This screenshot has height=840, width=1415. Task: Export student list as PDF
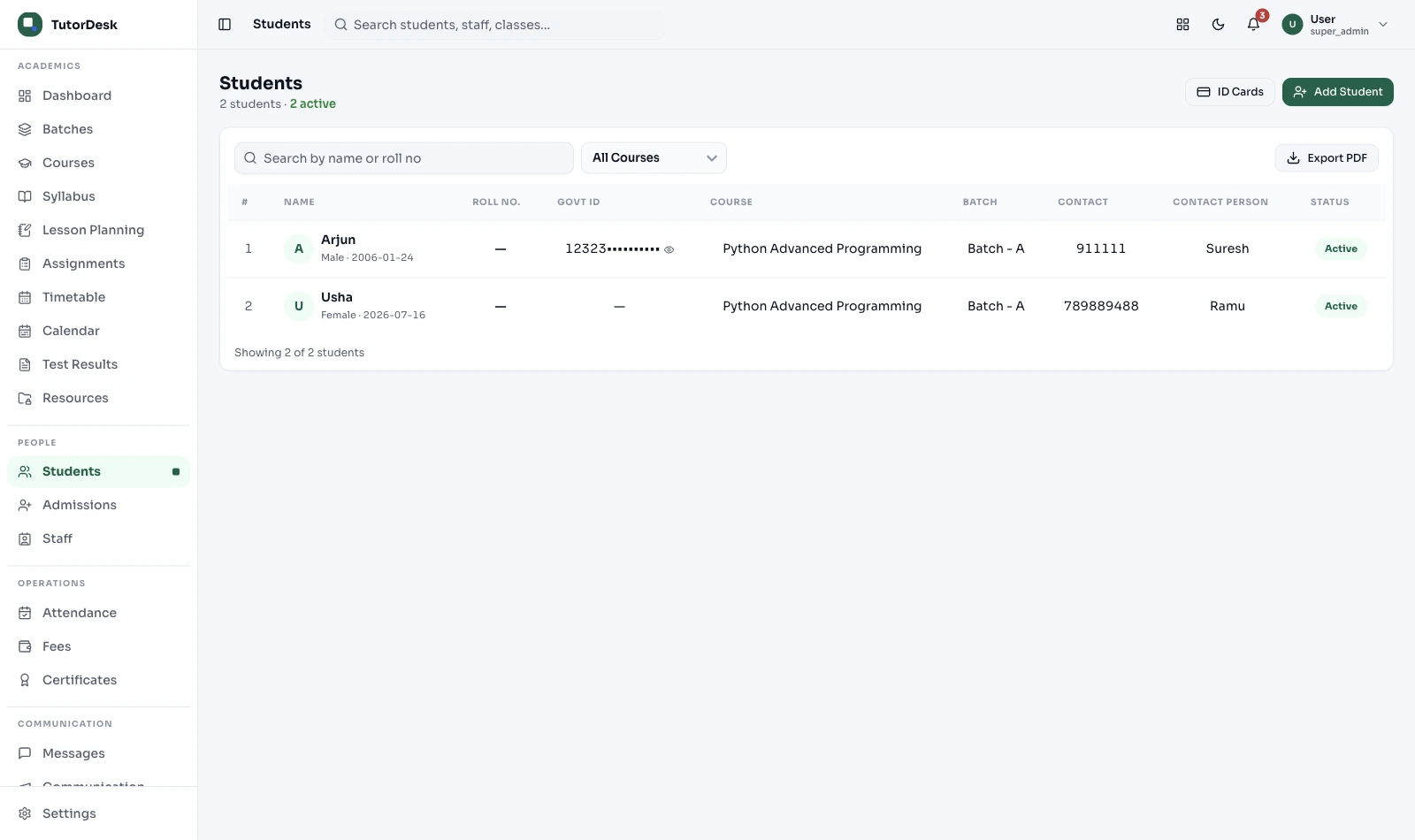[1327, 158]
